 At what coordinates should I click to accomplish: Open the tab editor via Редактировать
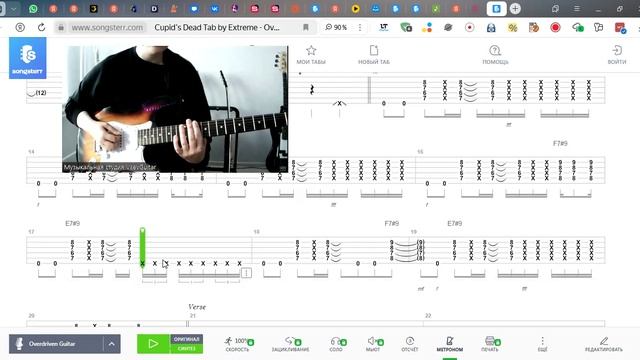[604, 344]
